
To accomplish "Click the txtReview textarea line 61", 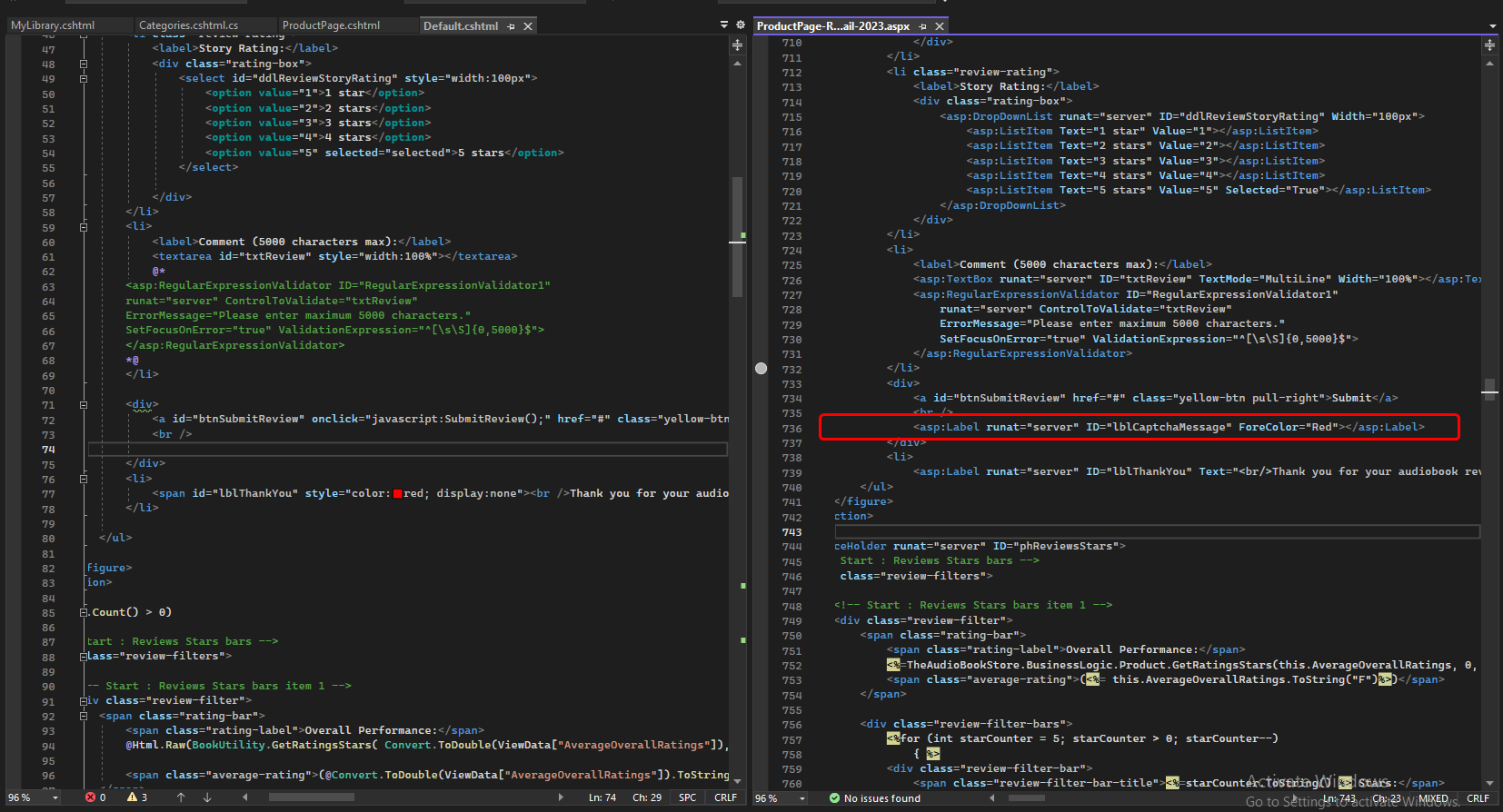I will tap(334, 256).
